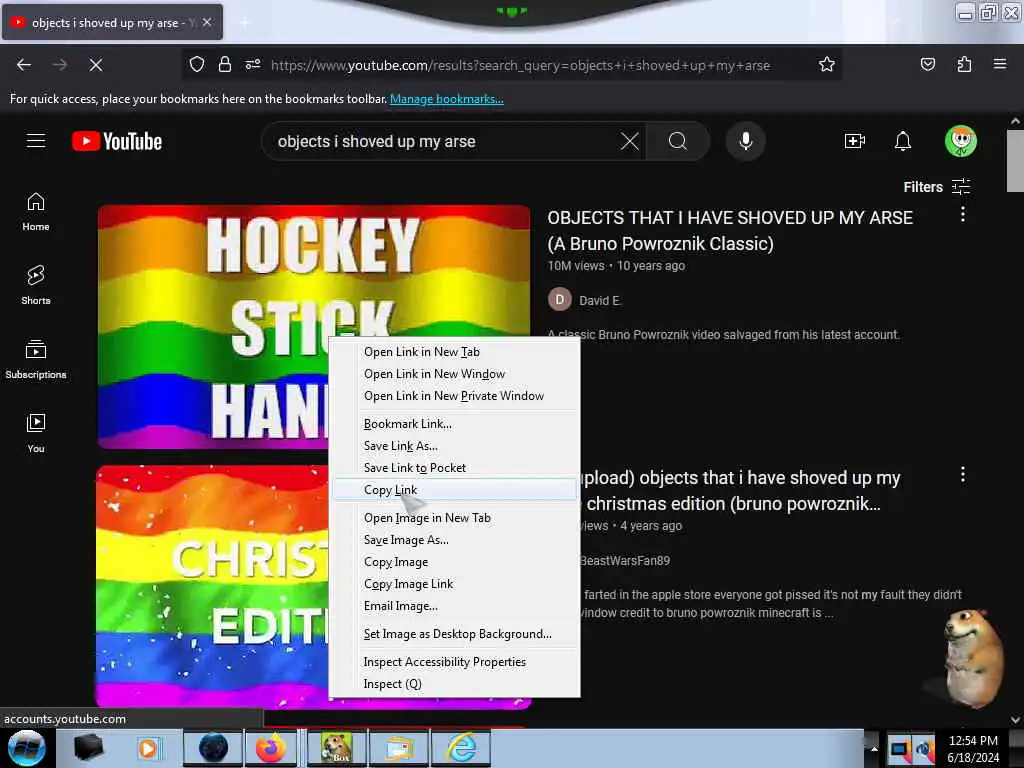Close the YouTube browser tab
1024x768 pixels.
(207, 22)
